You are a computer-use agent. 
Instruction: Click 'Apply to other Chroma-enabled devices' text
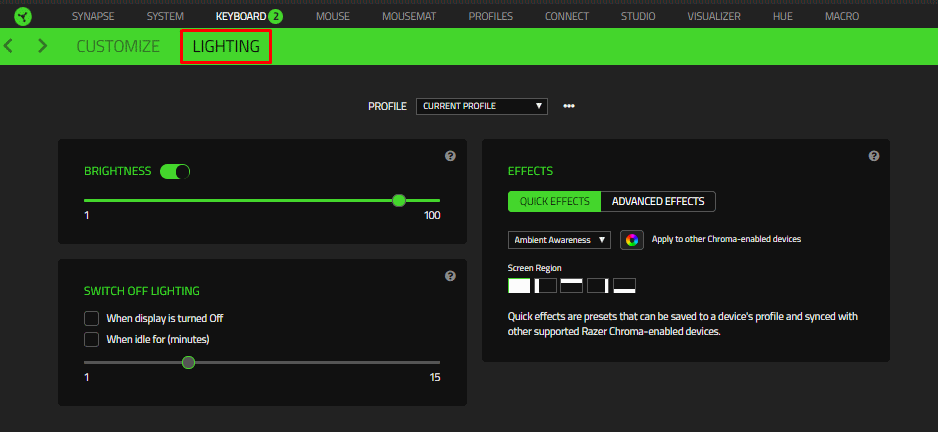click(726, 239)
